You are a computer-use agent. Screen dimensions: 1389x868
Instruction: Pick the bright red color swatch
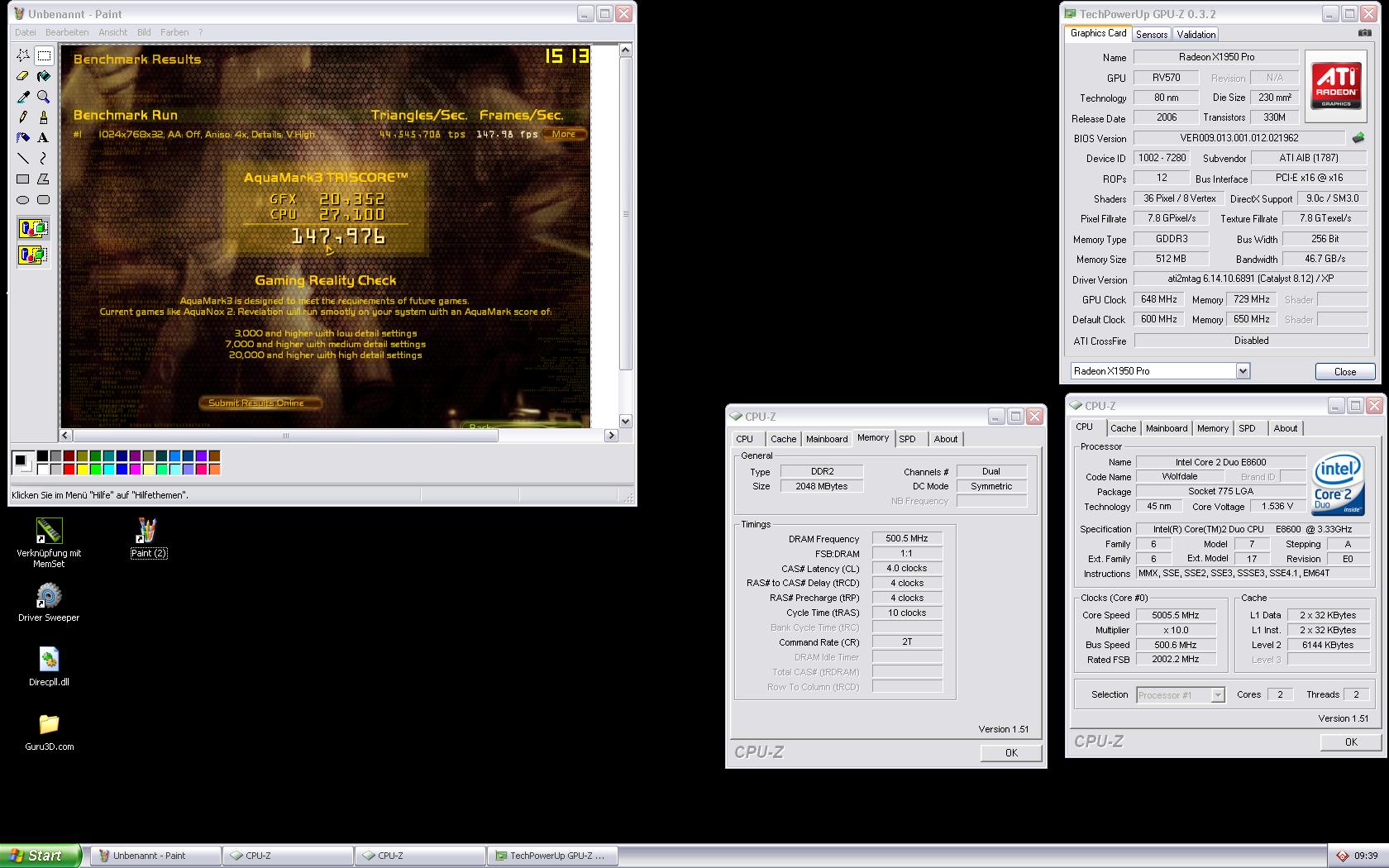click(x=69, y=470)
